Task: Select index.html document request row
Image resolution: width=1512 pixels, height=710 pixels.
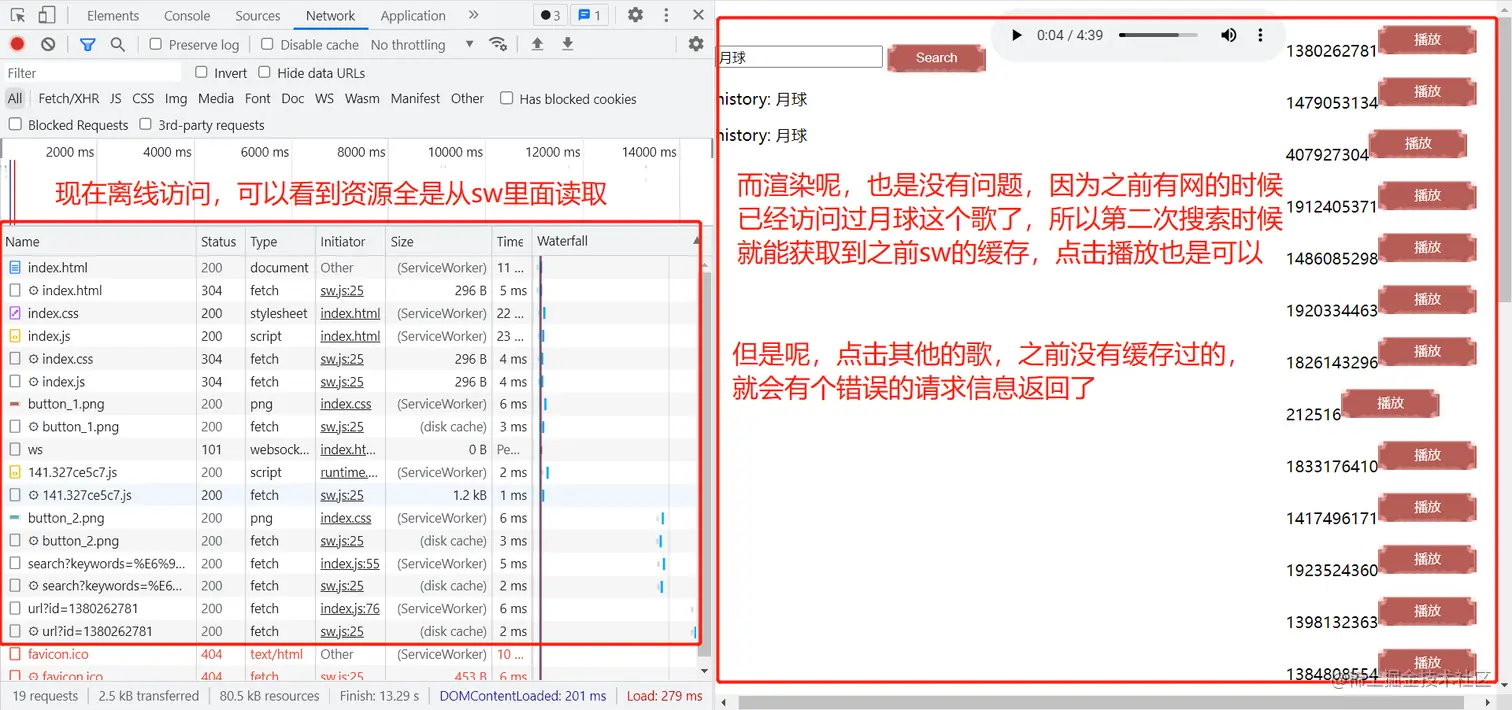Action: pyautogui.click(x=349, y=268)
